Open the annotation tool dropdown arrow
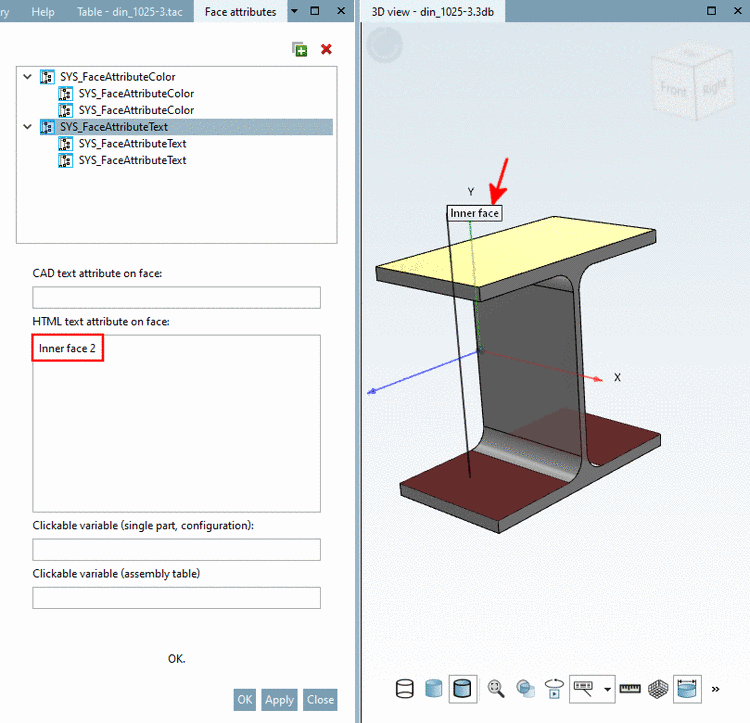This screenshot has height=723, width=750. click(607, 689)
